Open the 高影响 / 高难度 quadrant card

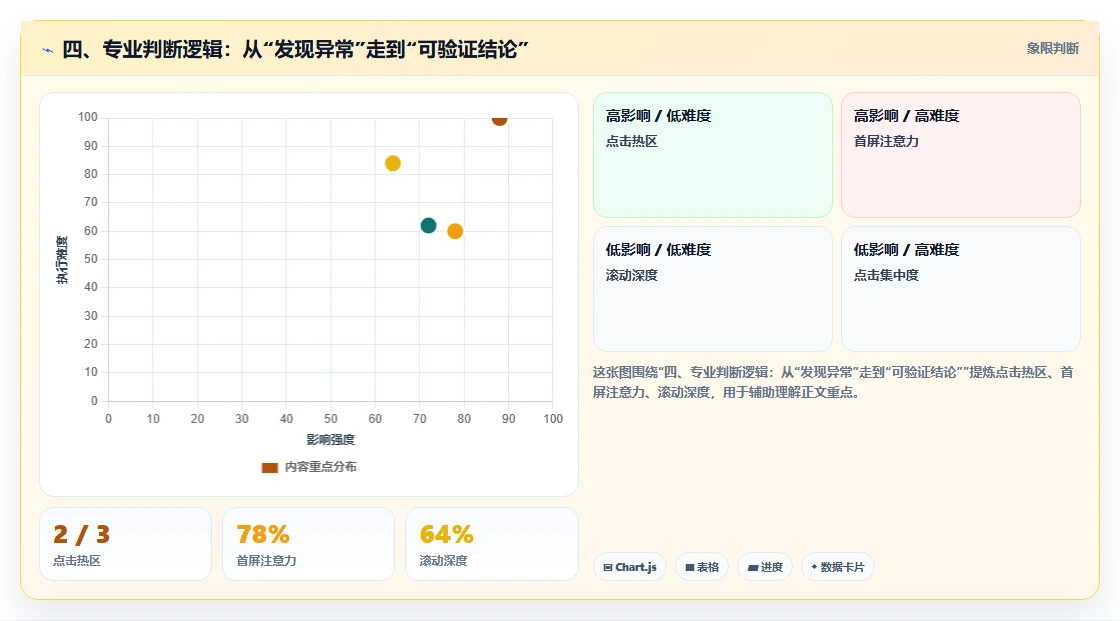[961, 154]
